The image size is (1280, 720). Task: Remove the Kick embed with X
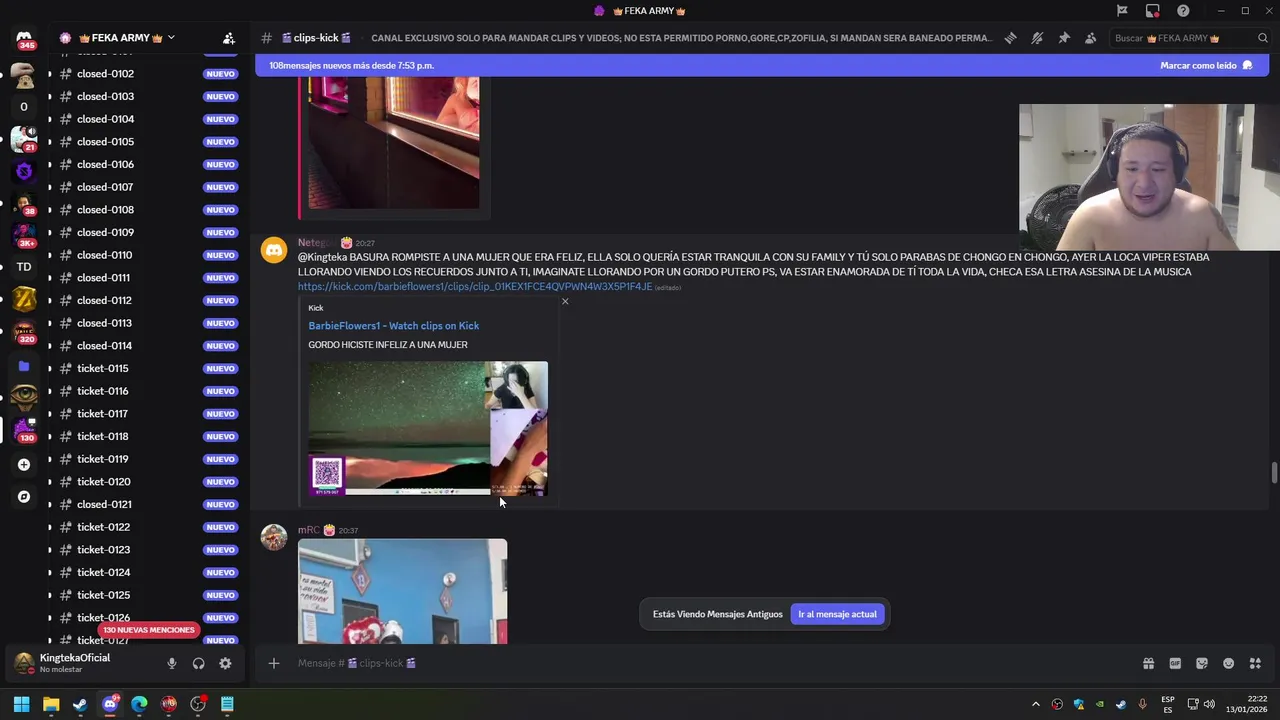click(x=565, y=301)
